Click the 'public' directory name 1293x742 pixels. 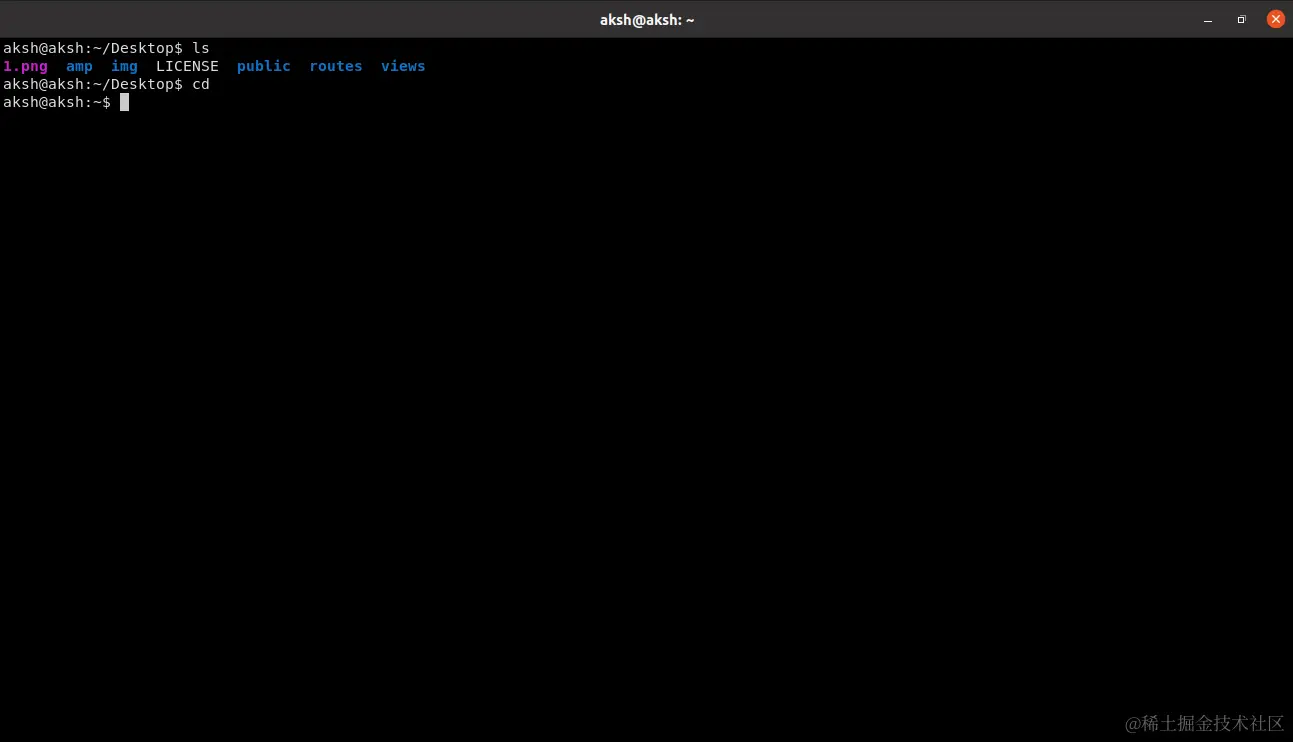(264, 66)
